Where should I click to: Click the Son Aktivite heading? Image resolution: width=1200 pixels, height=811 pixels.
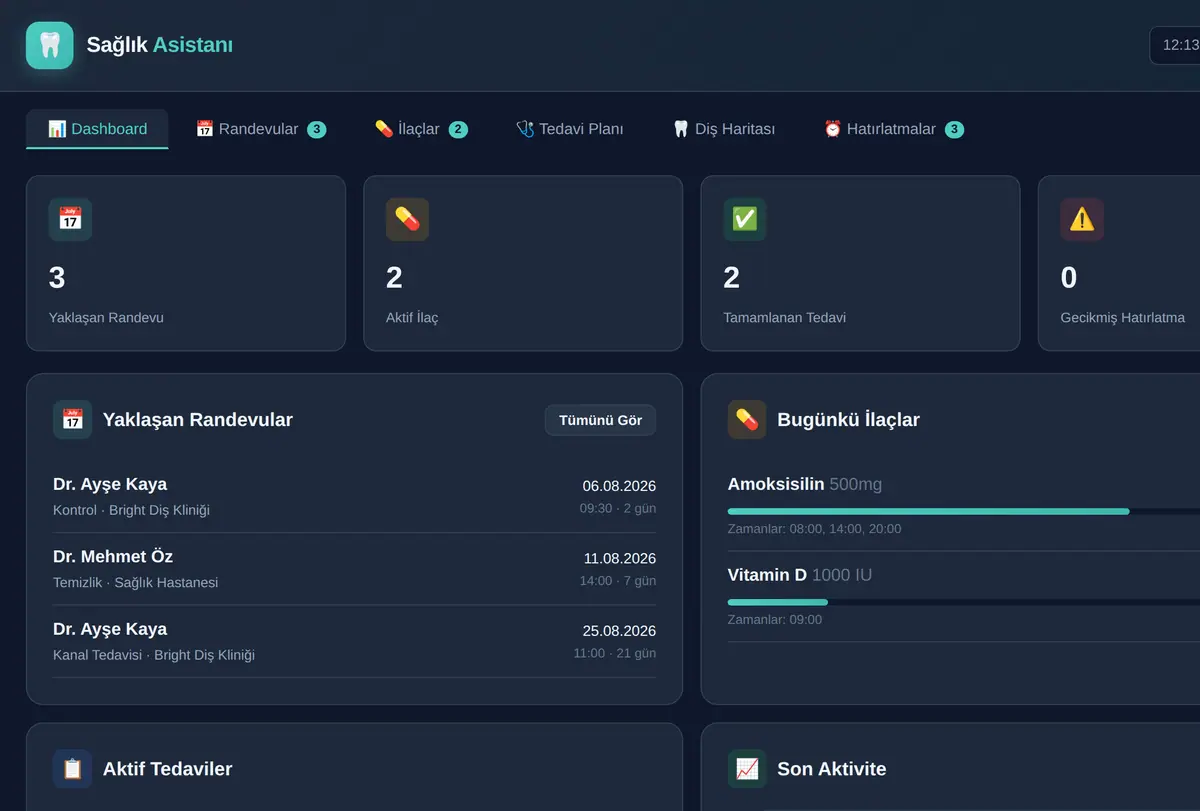tap(832, 769)
